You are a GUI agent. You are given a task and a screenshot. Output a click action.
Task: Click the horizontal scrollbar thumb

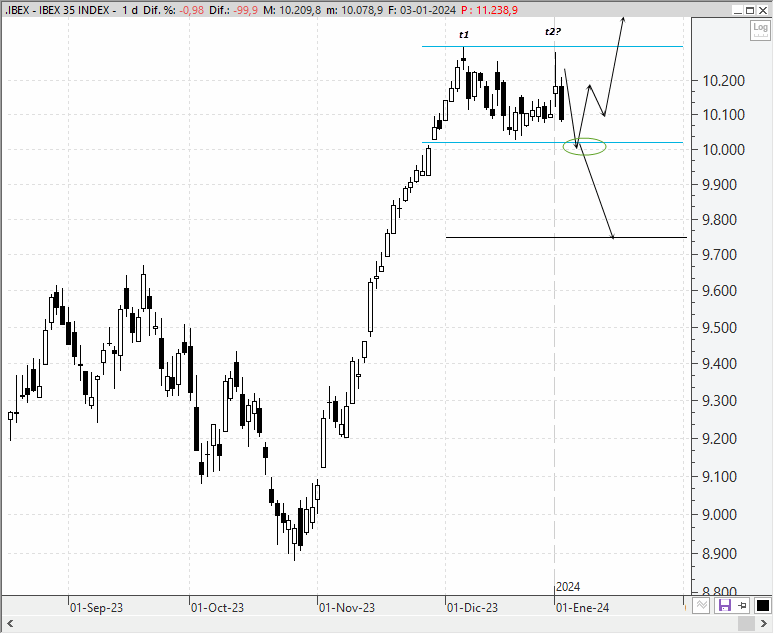click(746, 624)
